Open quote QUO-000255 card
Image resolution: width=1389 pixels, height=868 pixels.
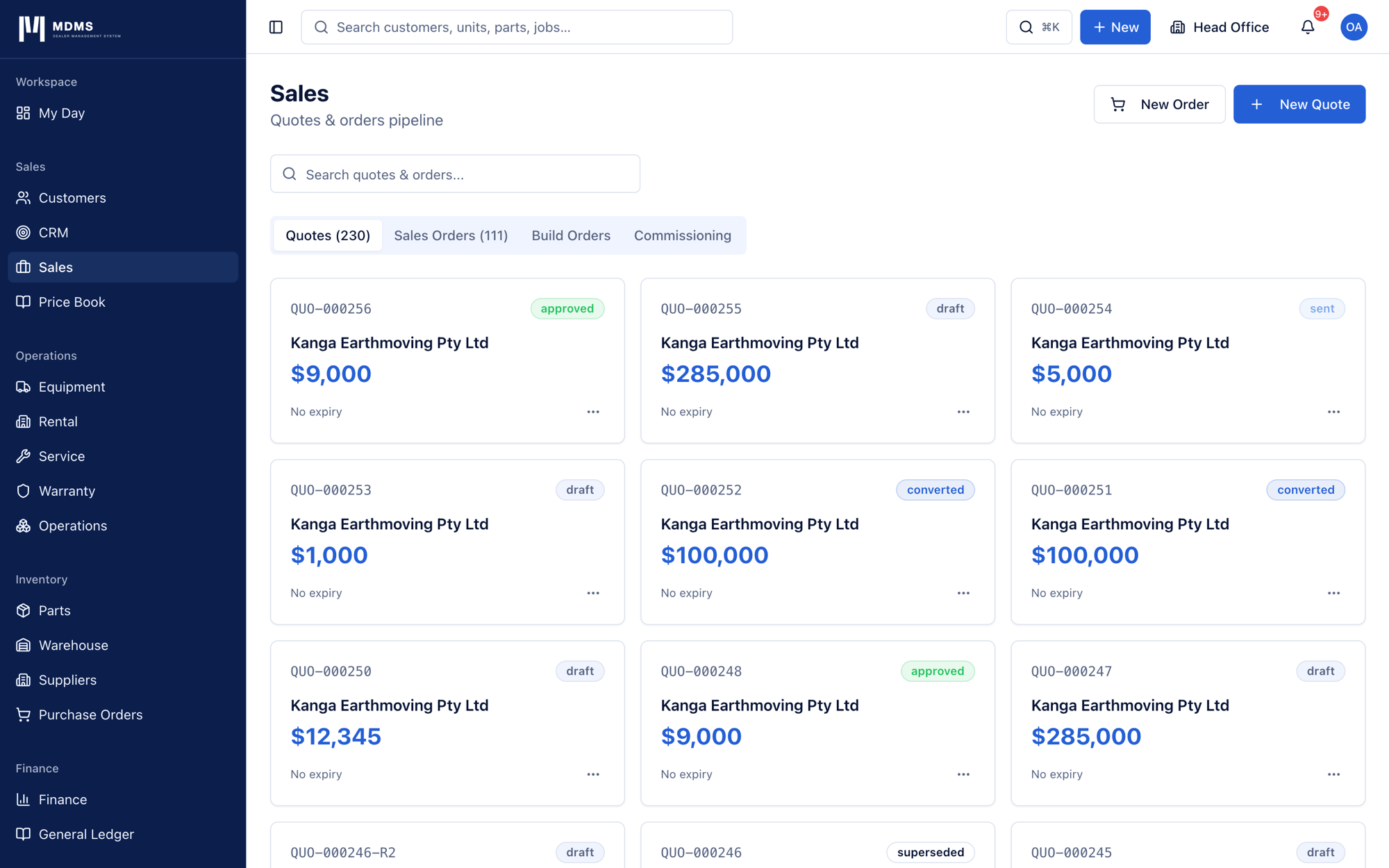pyautogui.click(x=817, y=360)
